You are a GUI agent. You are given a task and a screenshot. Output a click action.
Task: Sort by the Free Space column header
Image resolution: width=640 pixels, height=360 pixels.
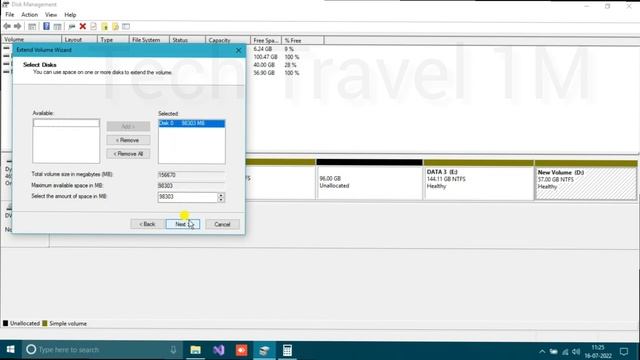click(x=266, y=40)
